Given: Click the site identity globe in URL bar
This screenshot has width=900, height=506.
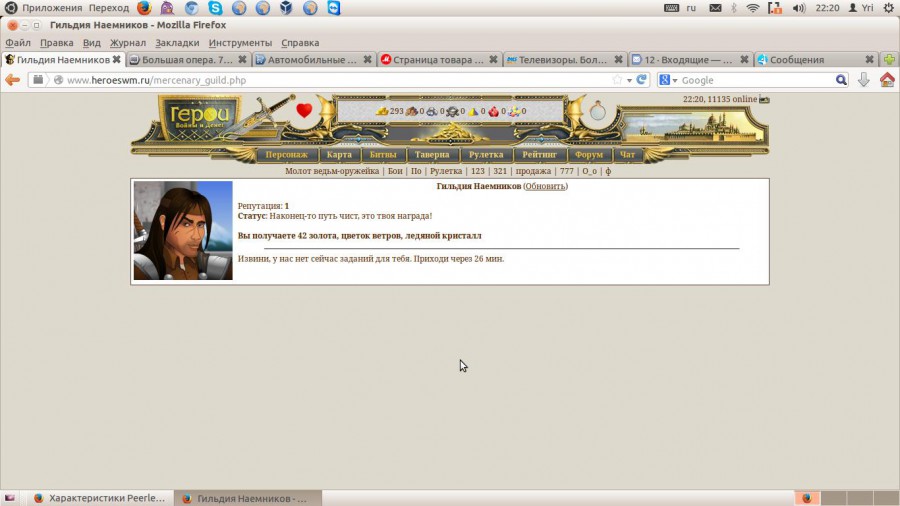Looking at the screenshot, I should pyautogui.click(x=58, y=80).
